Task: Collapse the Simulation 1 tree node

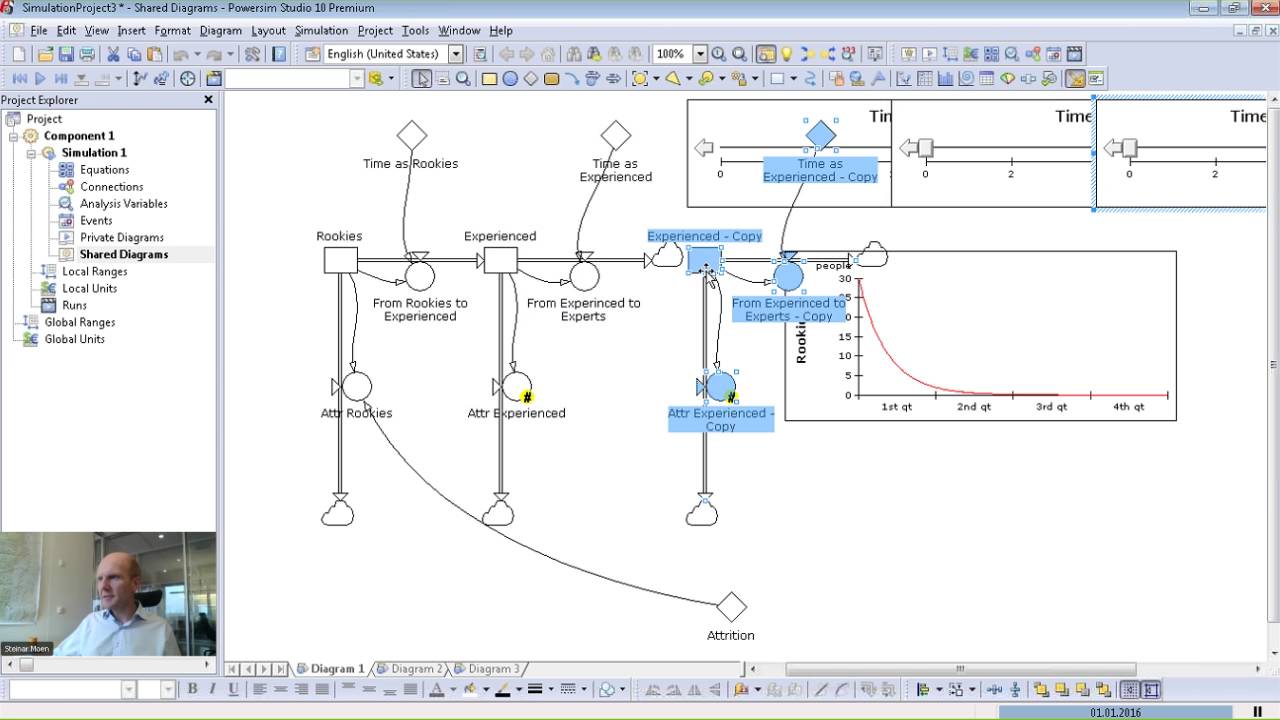Action: pos(32,153)
